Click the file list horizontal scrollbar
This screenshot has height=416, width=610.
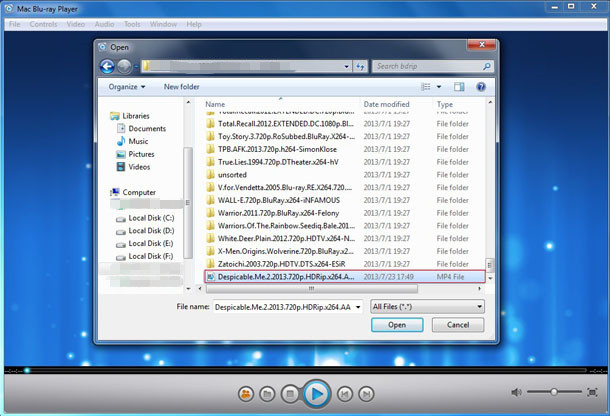[312, 289]
